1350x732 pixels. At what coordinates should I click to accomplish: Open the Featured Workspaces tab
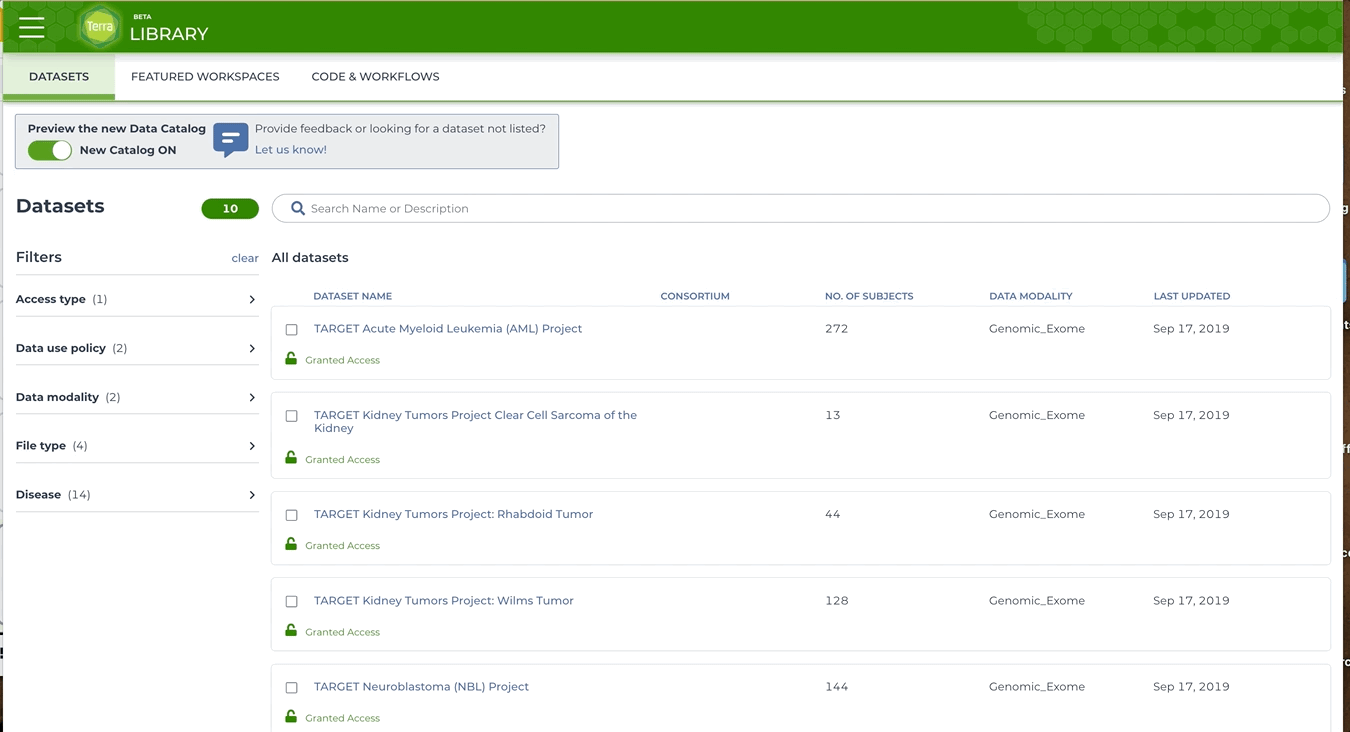(x=205, y=77)
